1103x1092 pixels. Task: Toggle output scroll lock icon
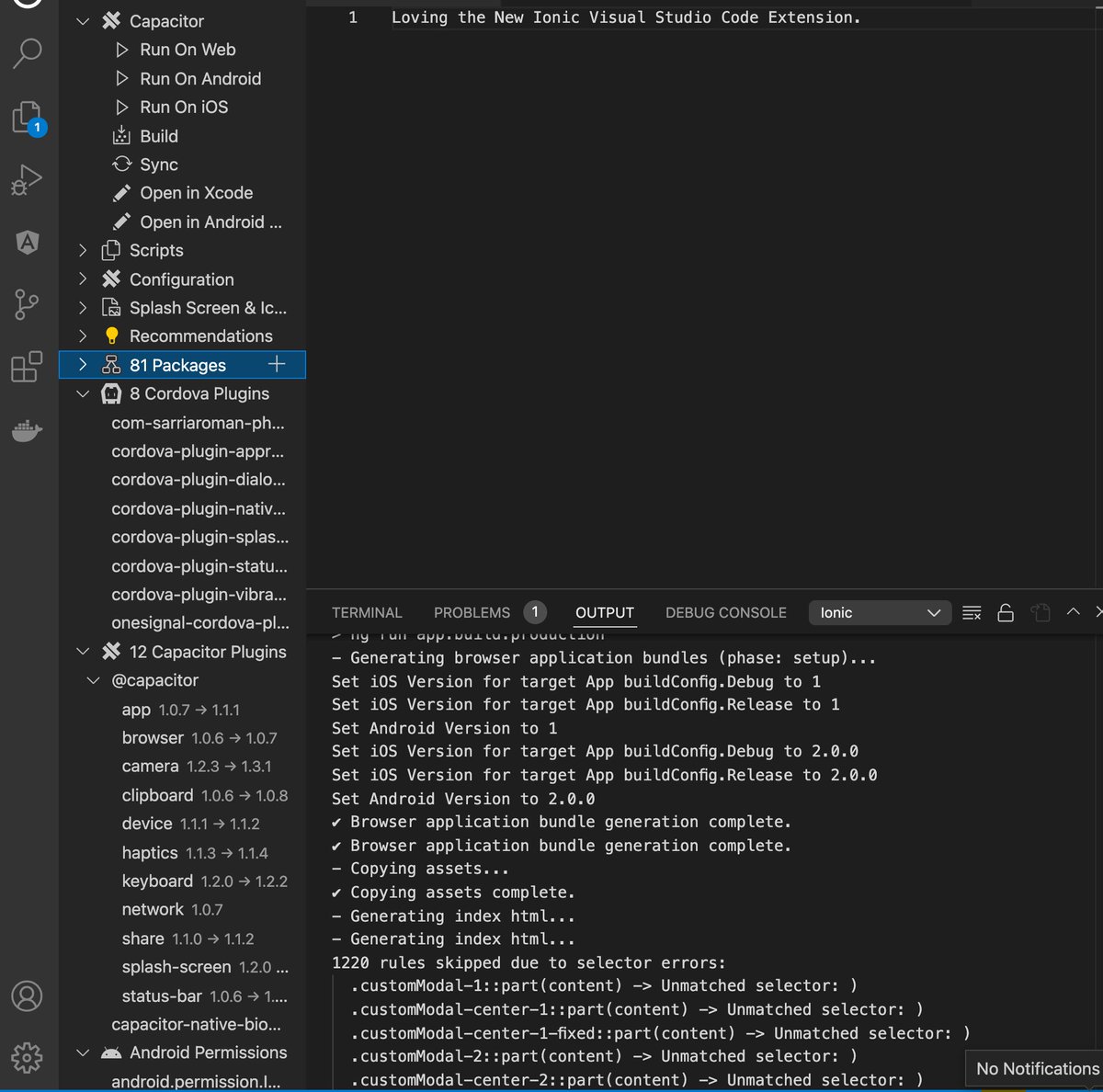(1006, 613)
